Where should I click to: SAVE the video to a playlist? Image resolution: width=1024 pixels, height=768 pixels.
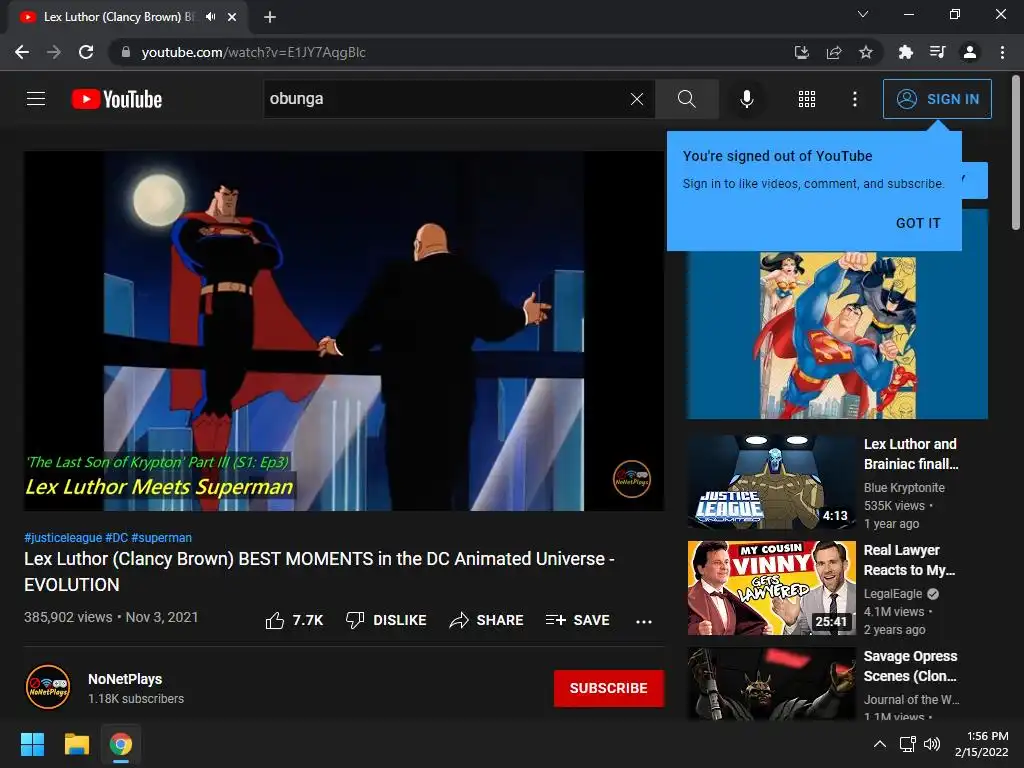(x=577, y=620)
